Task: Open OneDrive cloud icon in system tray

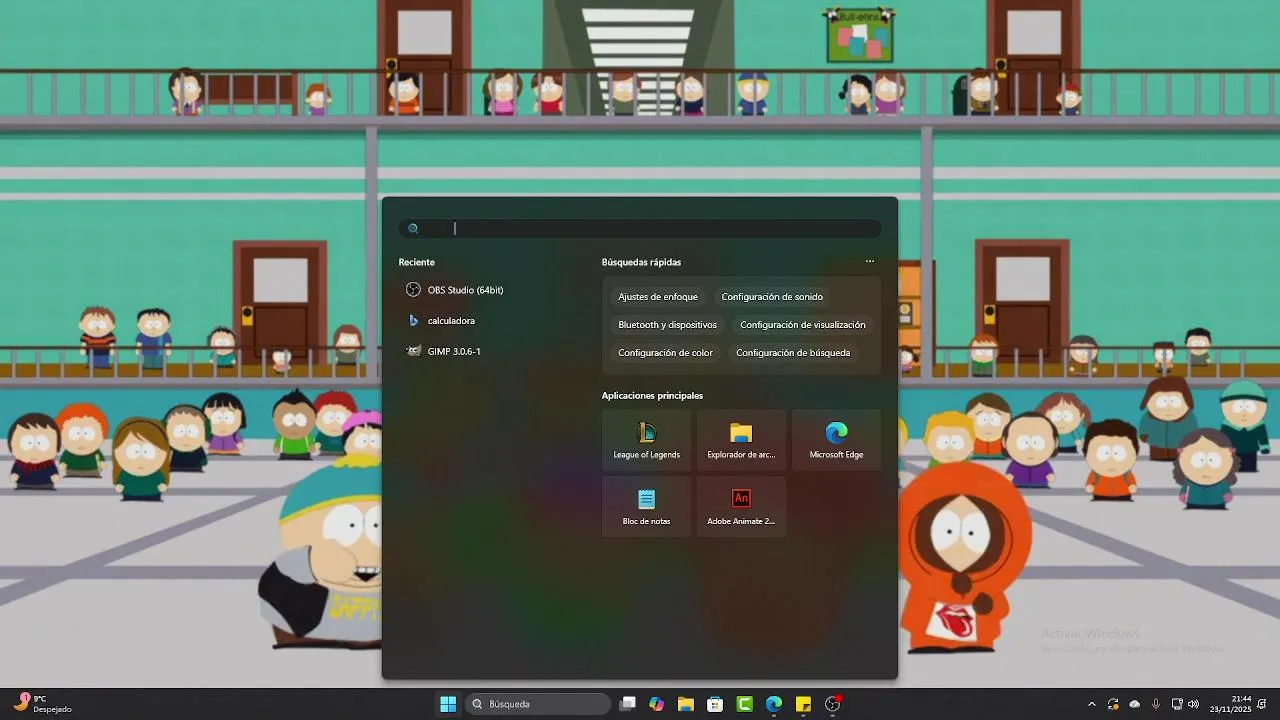Action: 1135,704
